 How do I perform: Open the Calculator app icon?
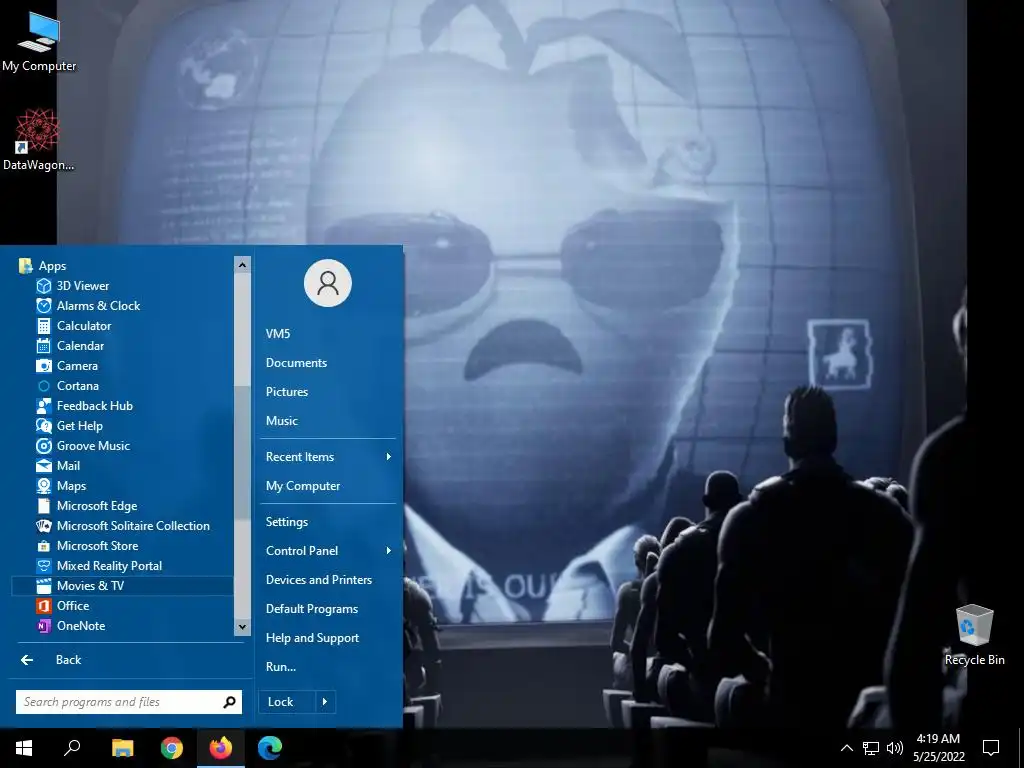(x=44, y=326)
